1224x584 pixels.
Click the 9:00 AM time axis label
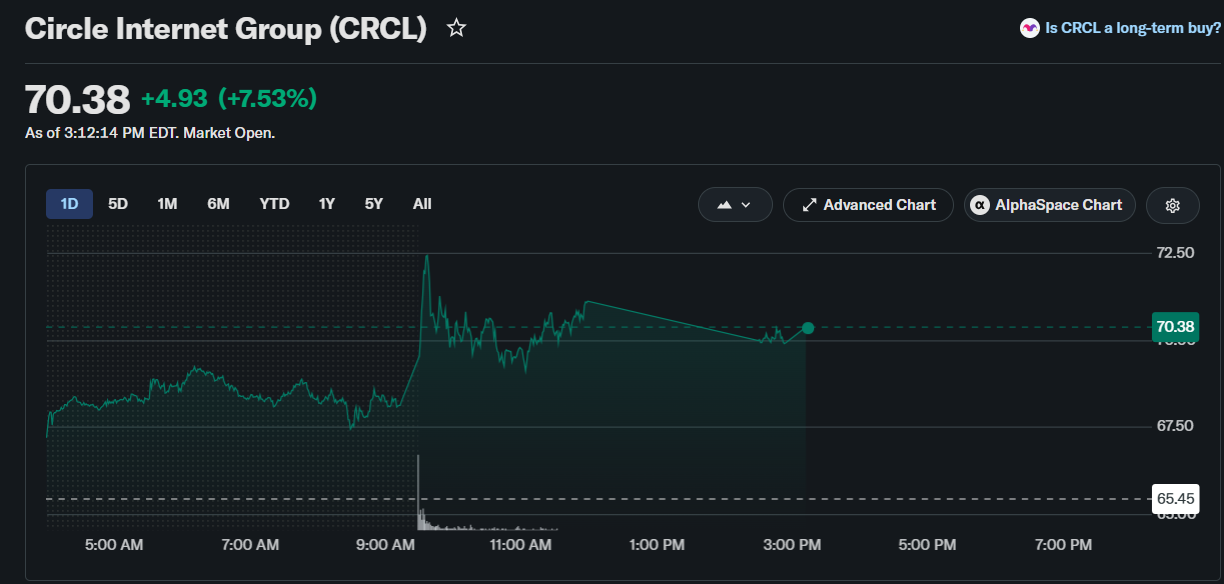(x=385, y=545)
